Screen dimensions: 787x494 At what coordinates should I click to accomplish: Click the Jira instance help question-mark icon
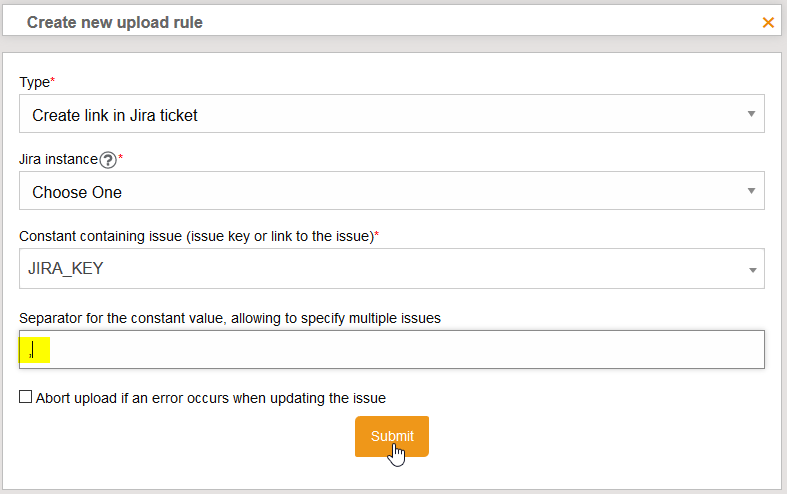coord(108,160)
